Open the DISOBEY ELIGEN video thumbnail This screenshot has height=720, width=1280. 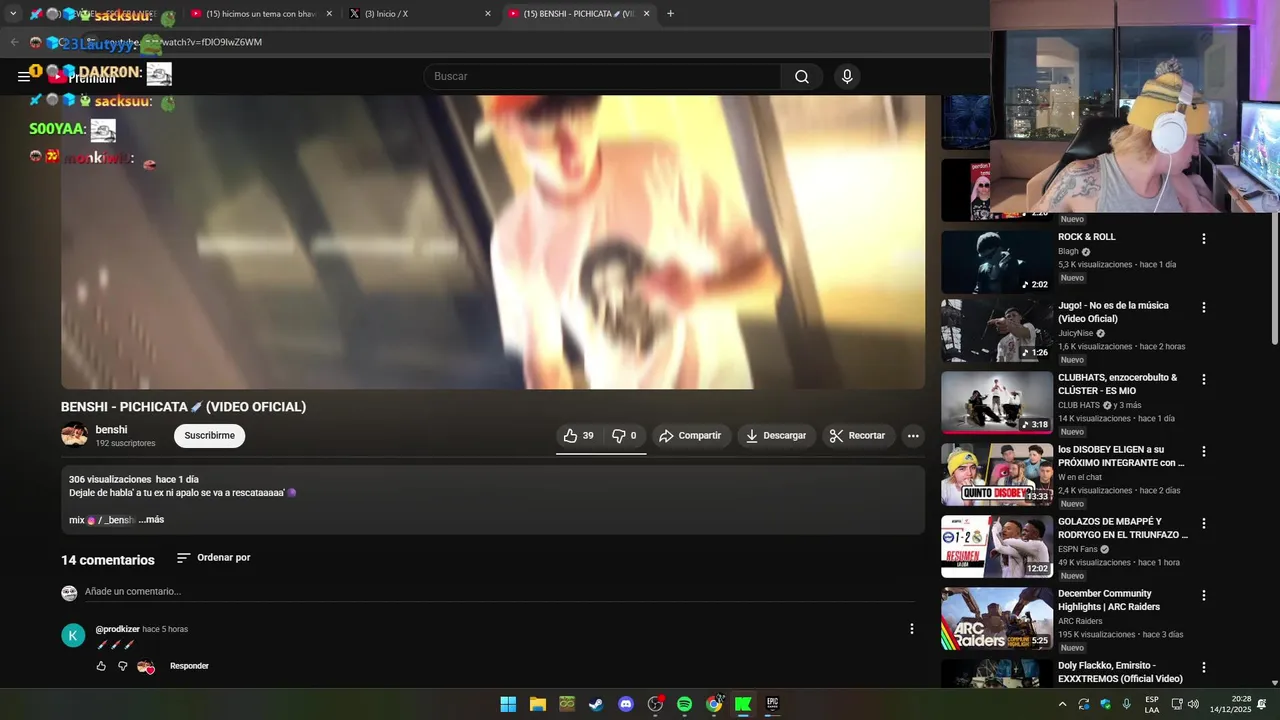coord(997,474)
